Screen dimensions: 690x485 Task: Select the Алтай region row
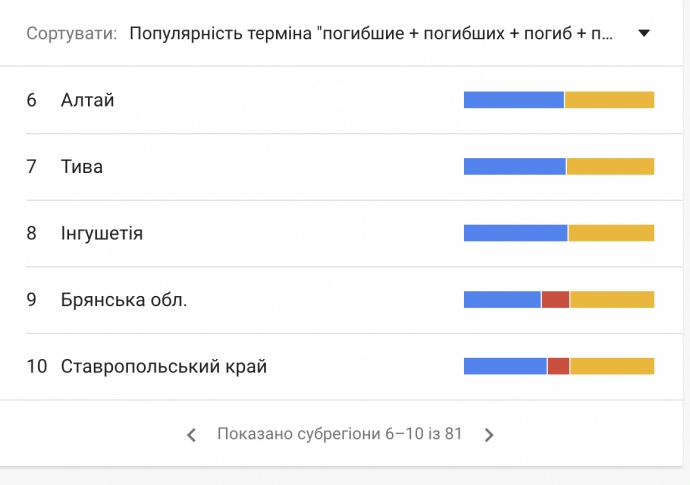(88, 100)
